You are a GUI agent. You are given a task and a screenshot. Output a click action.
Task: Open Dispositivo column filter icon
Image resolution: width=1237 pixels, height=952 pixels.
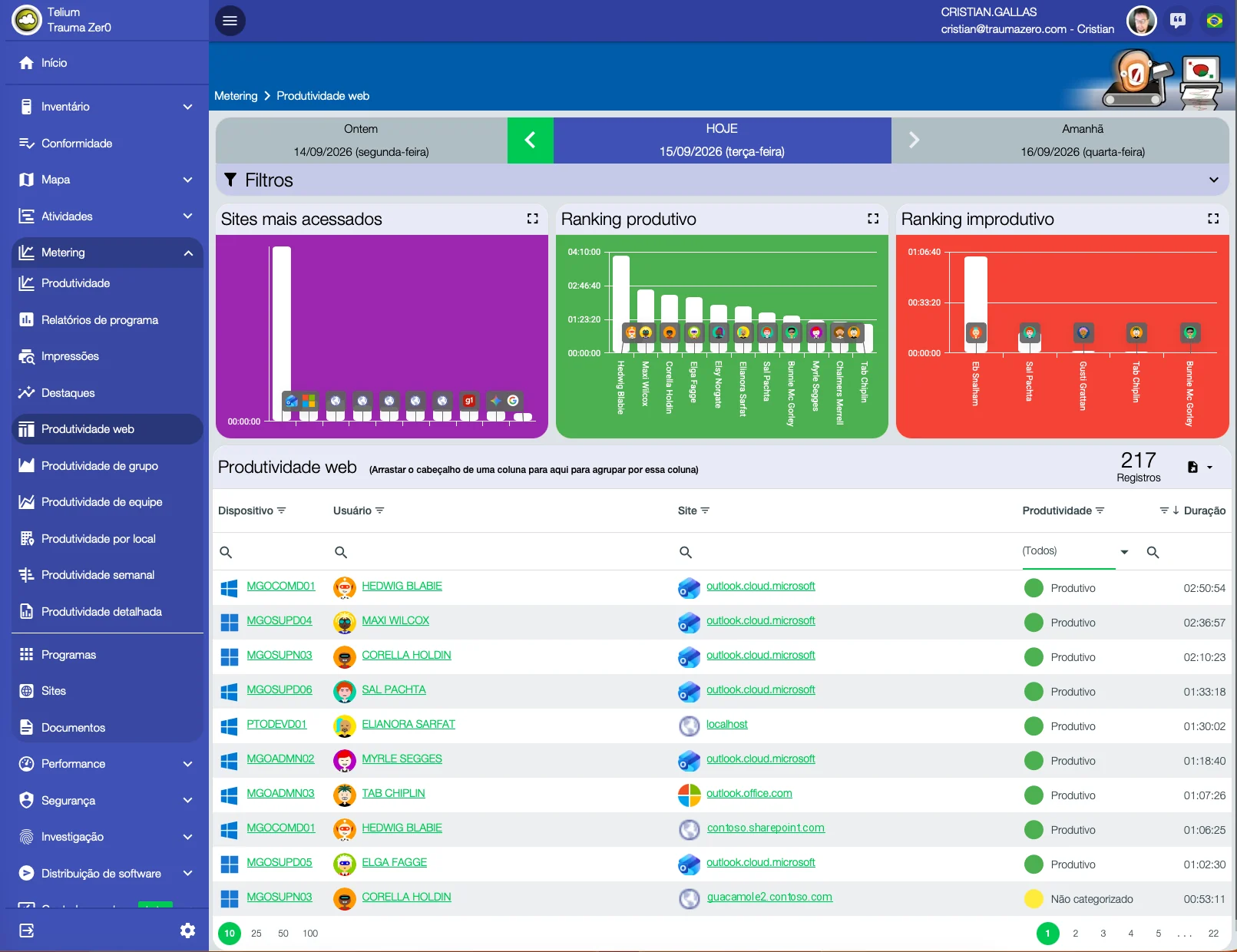pos(282,511)
